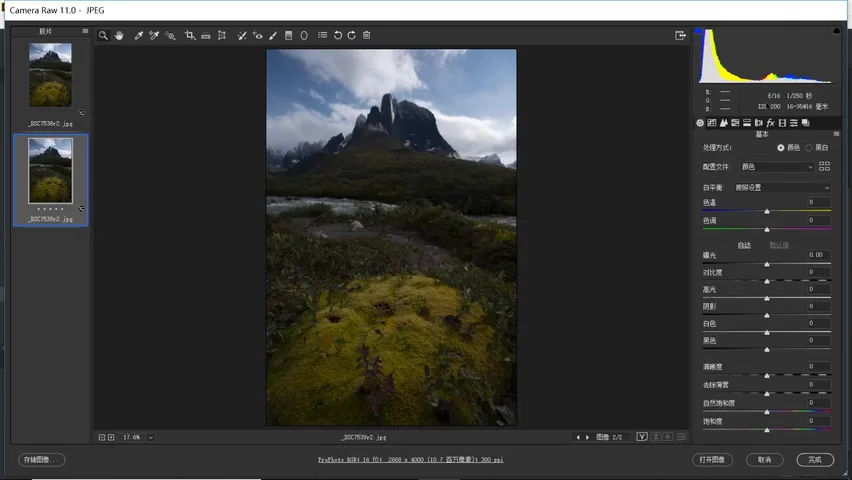Select the Straighten tool

pos(205,35)
